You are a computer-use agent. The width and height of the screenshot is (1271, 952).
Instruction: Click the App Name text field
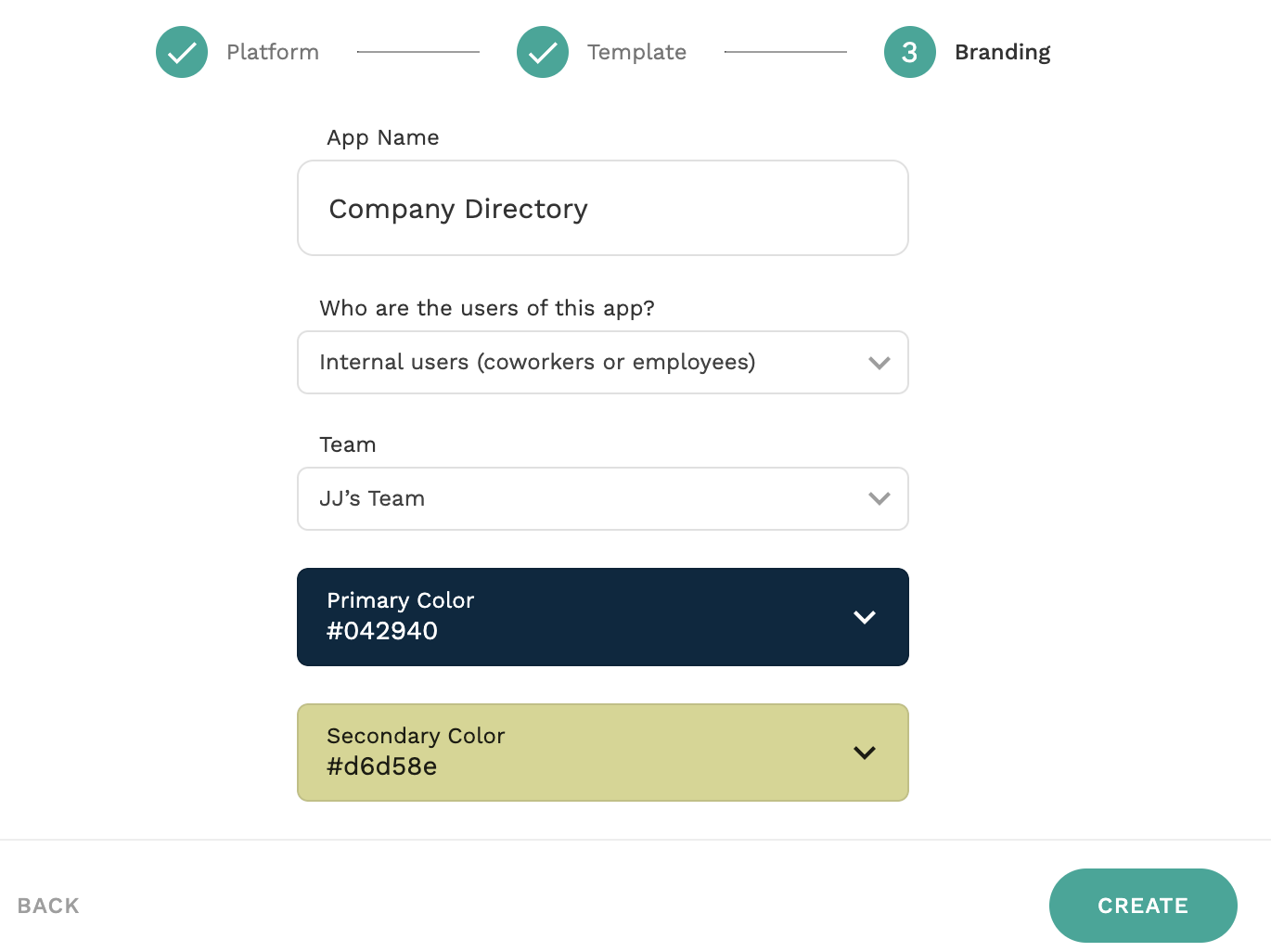(603, 209)
